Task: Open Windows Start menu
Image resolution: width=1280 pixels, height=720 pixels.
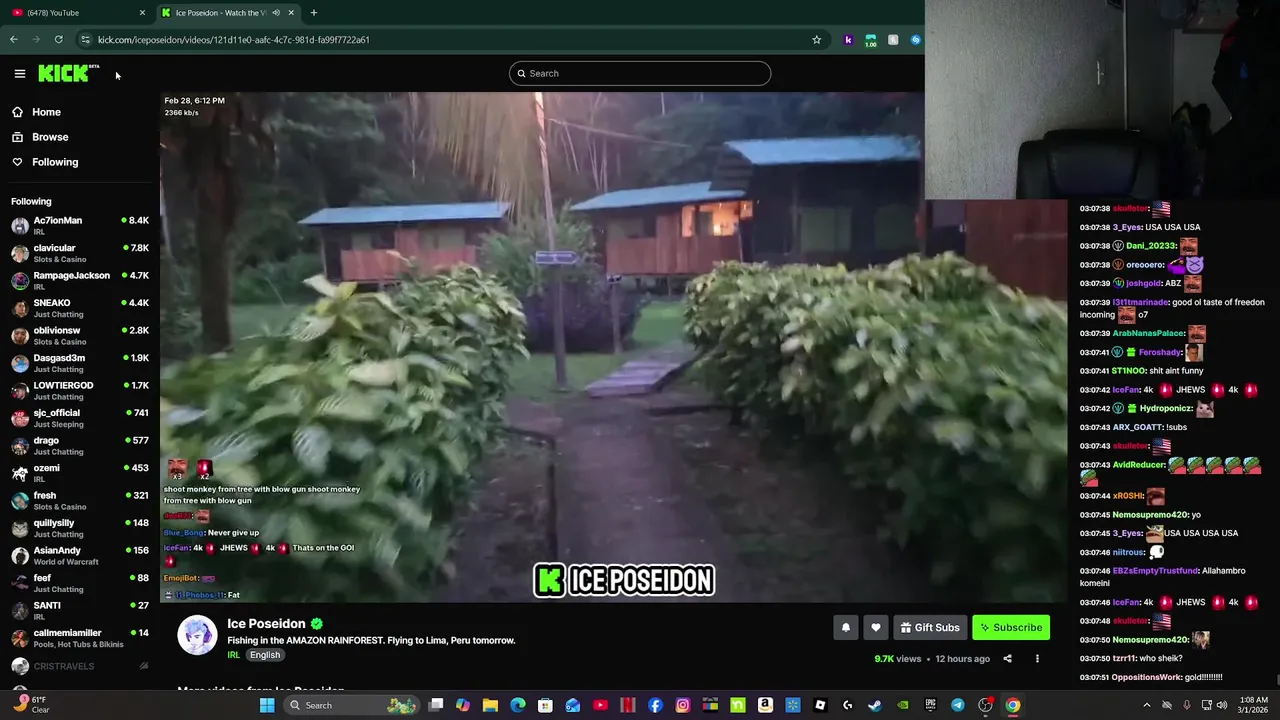Action: coord(267,705)
